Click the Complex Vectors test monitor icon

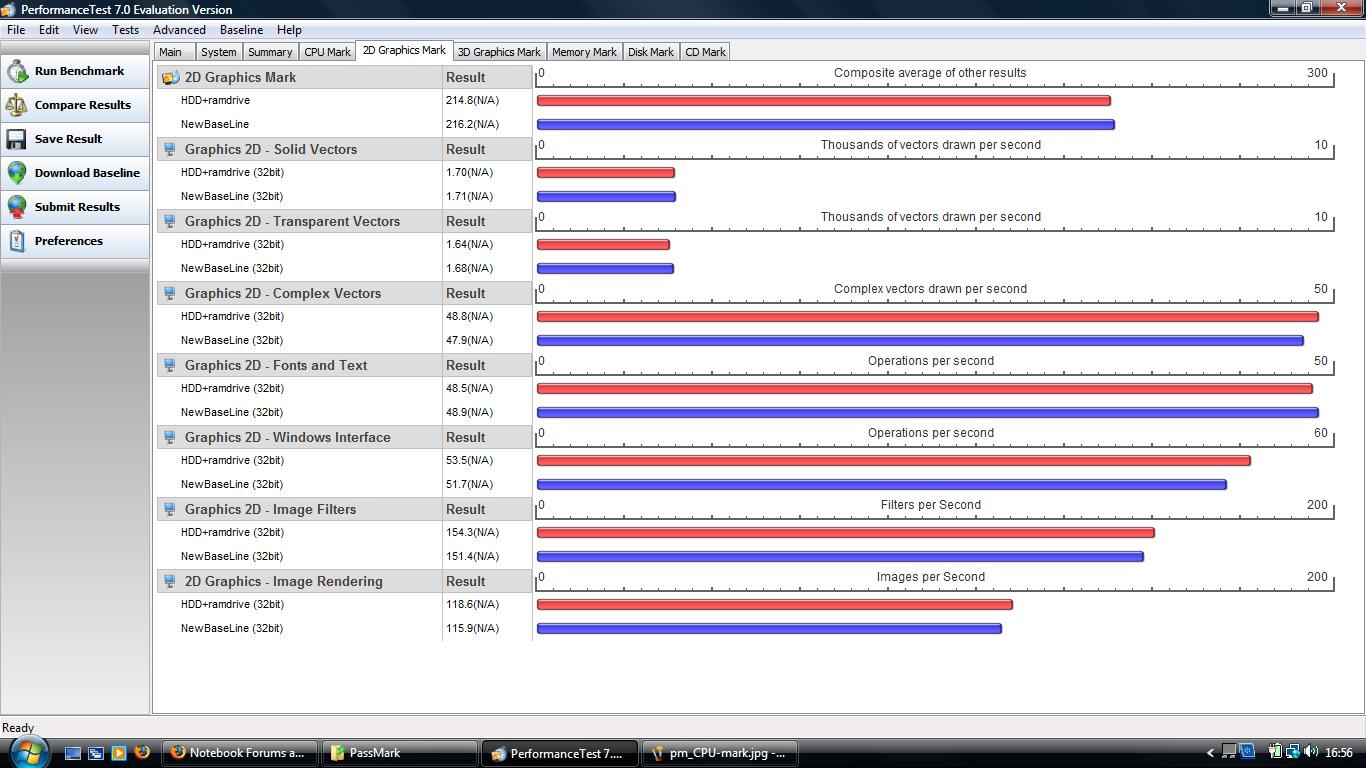tap(170, 293)
